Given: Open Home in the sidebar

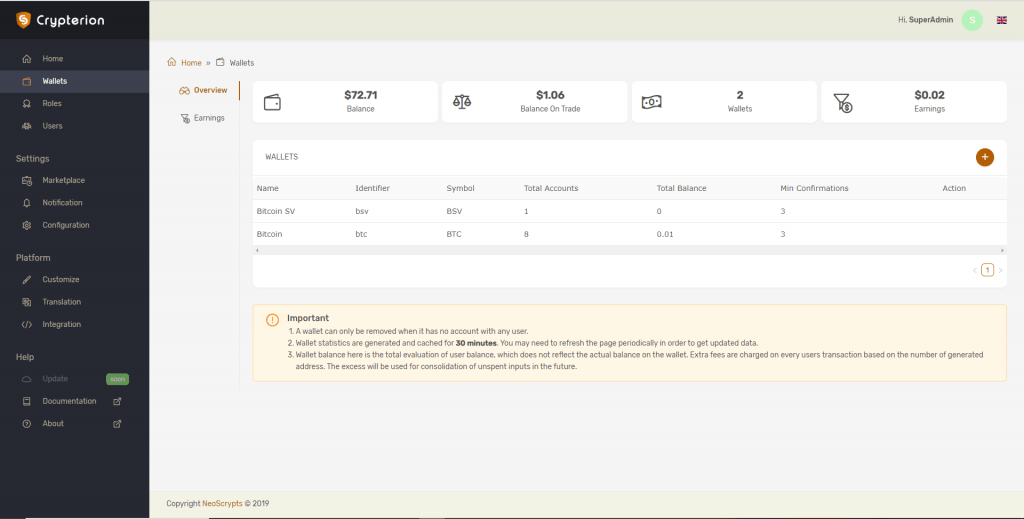Looking at the screenshot, I should 74,59.
